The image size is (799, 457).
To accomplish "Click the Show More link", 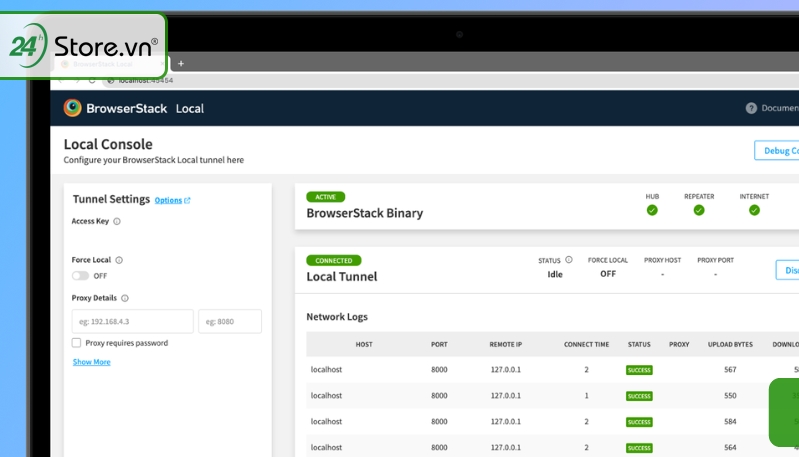I will pos(91,362).
